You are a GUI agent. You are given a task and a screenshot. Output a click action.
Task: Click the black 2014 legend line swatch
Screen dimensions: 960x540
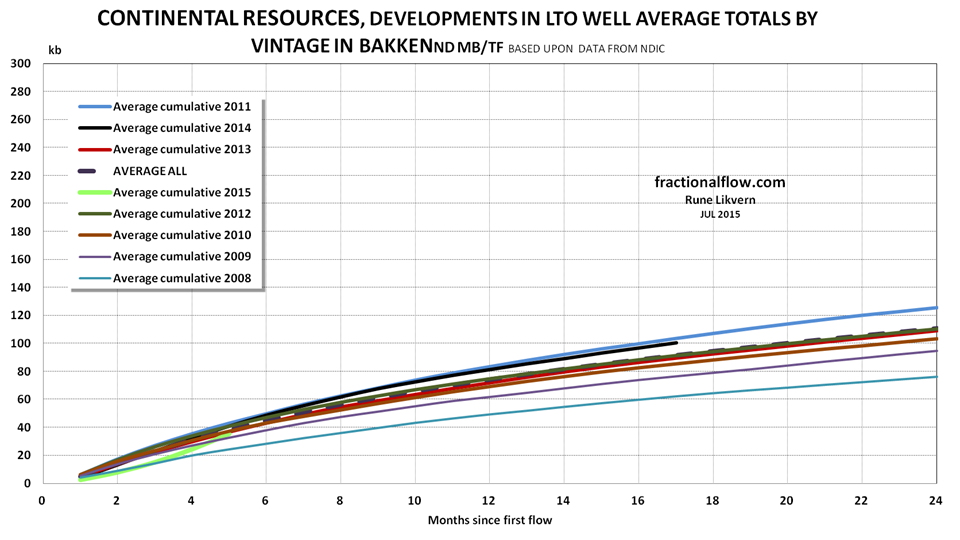tap(93, 128)
